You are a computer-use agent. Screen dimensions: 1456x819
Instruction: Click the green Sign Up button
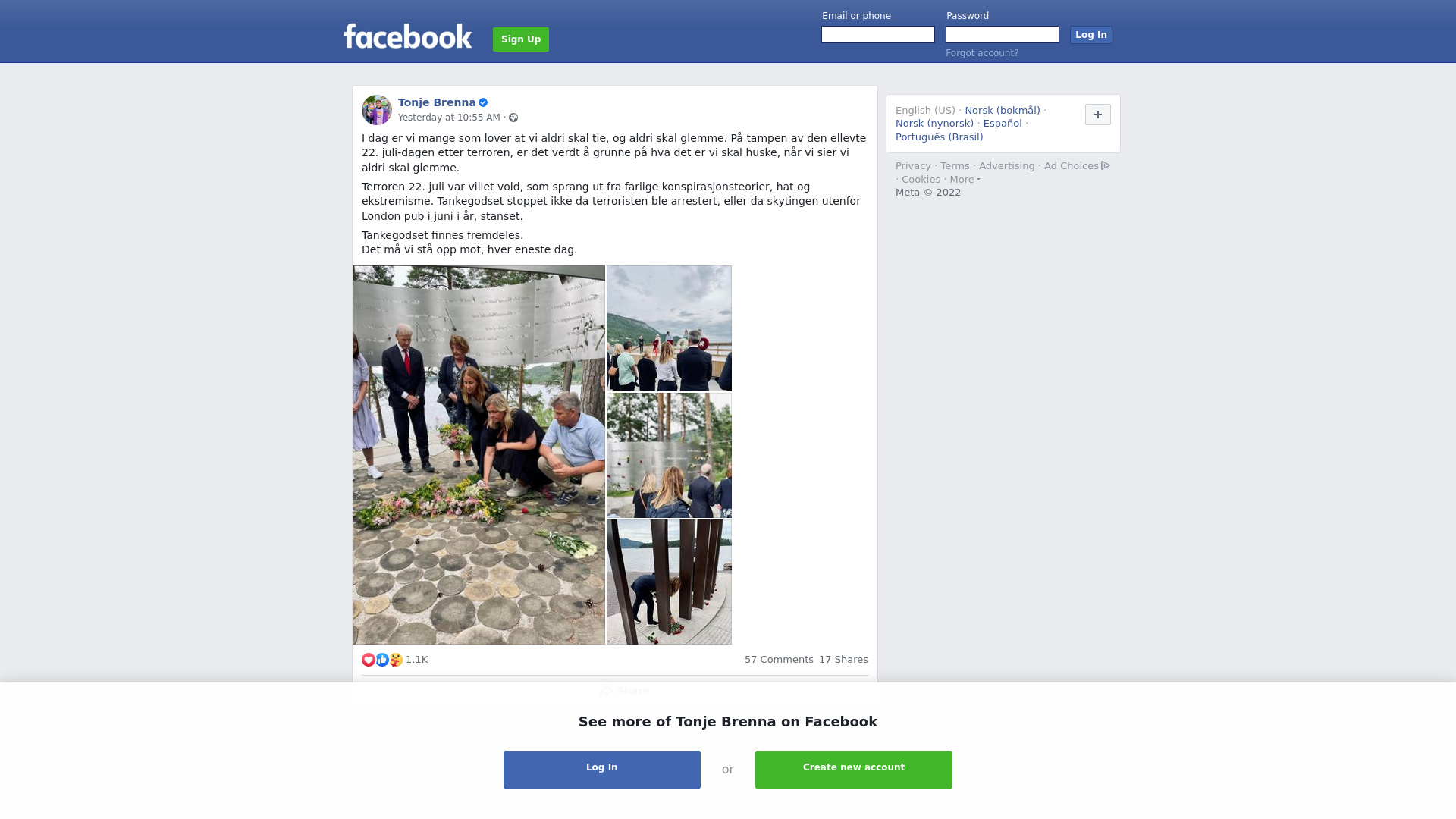point(521,39)
